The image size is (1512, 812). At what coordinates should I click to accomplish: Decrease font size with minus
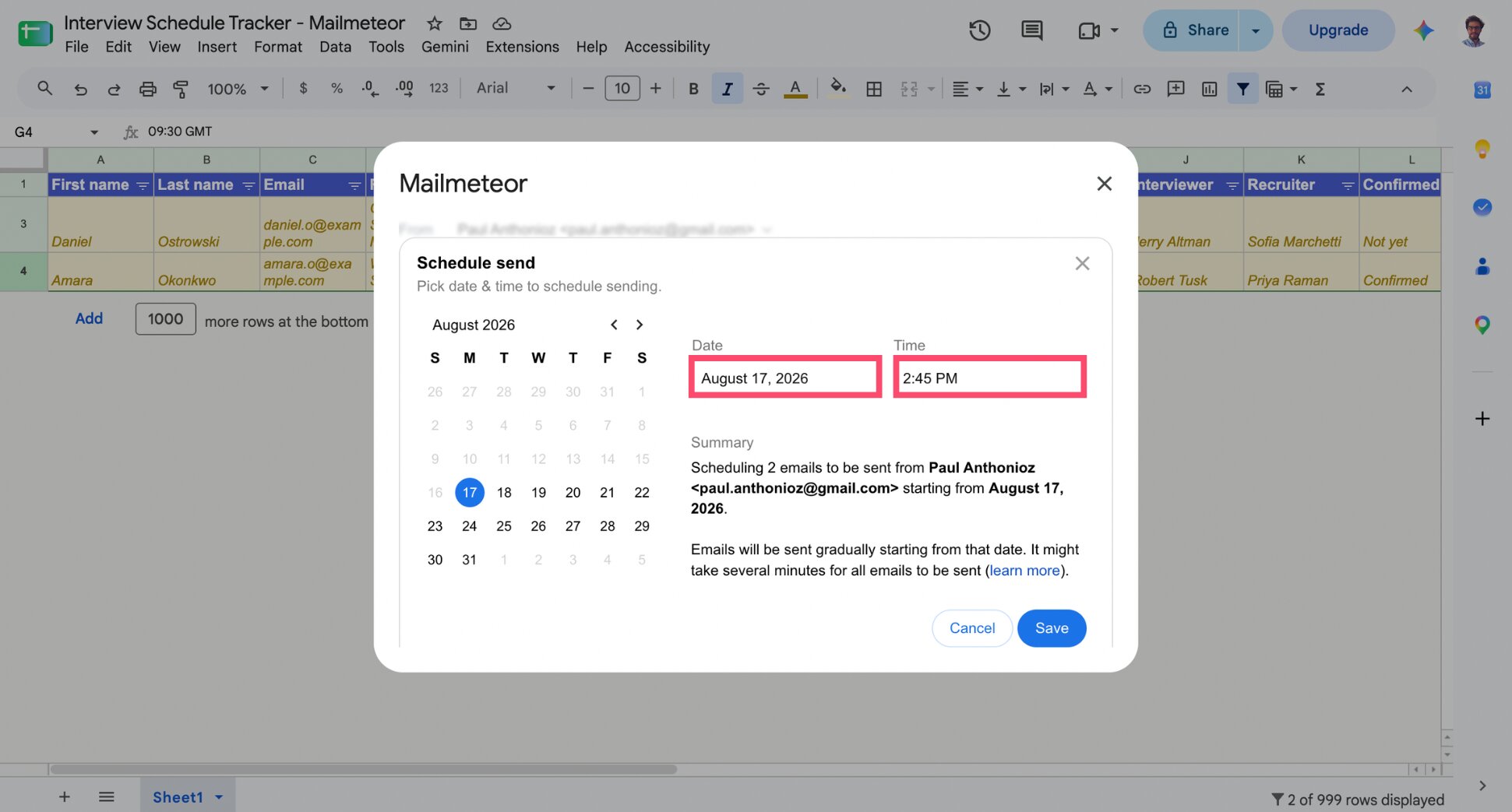tap(588, 89)
